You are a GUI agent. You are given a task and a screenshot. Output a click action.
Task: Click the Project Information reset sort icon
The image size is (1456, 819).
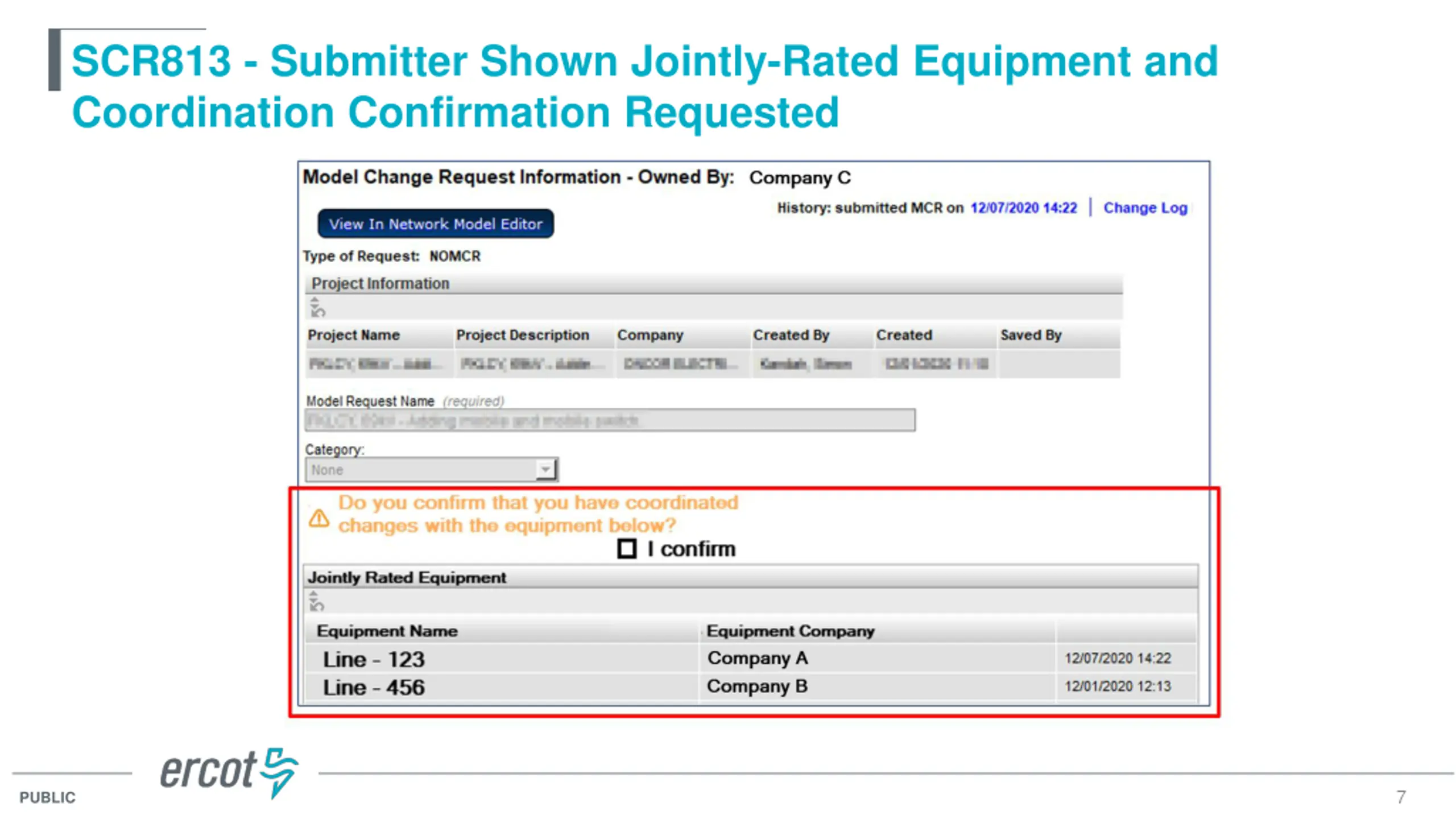coord(317,307)
